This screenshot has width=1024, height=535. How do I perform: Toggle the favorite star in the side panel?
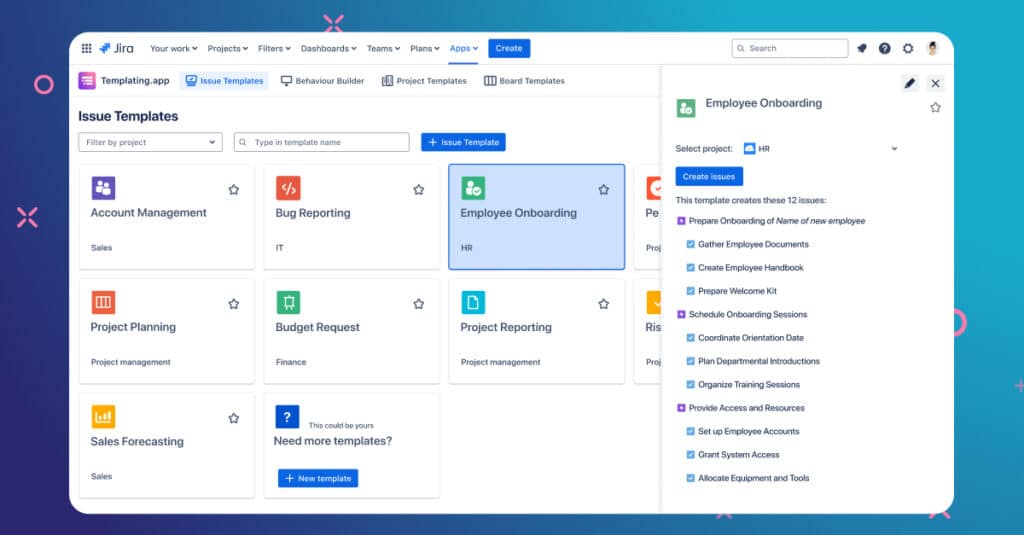tap(935, 107)
